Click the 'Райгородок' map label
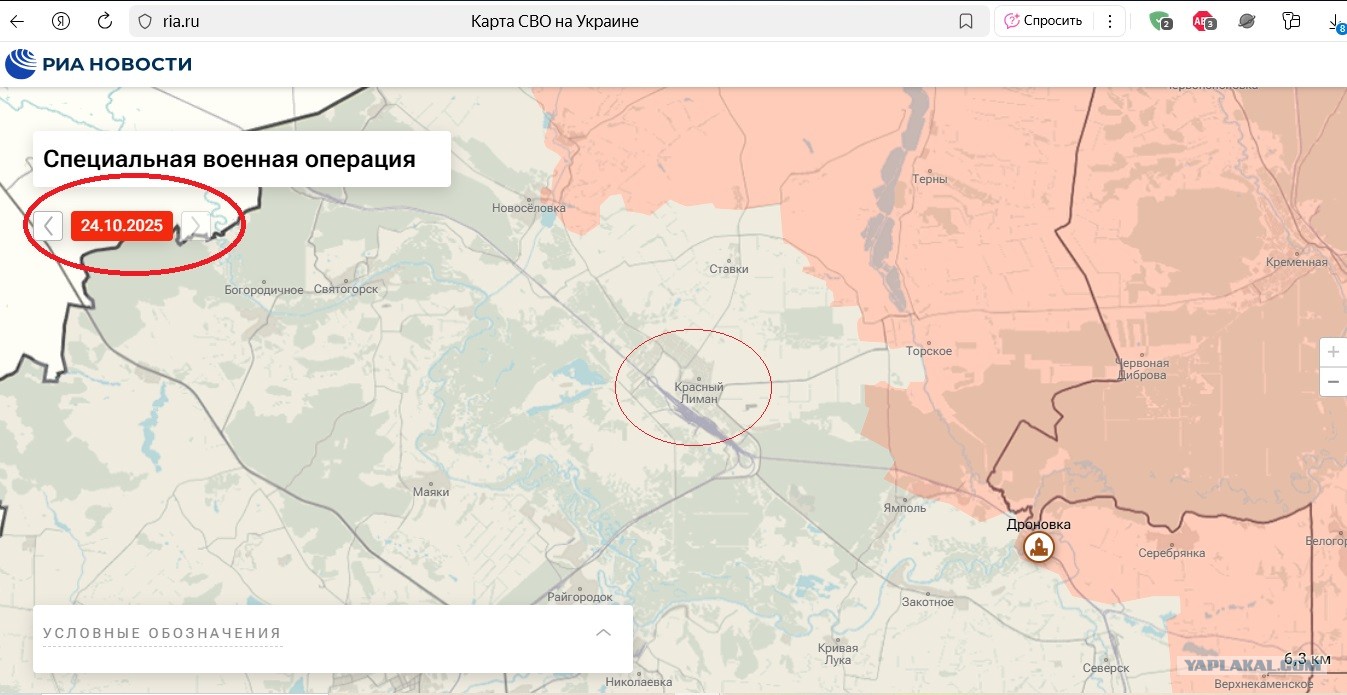 click(x=580, y=597)
